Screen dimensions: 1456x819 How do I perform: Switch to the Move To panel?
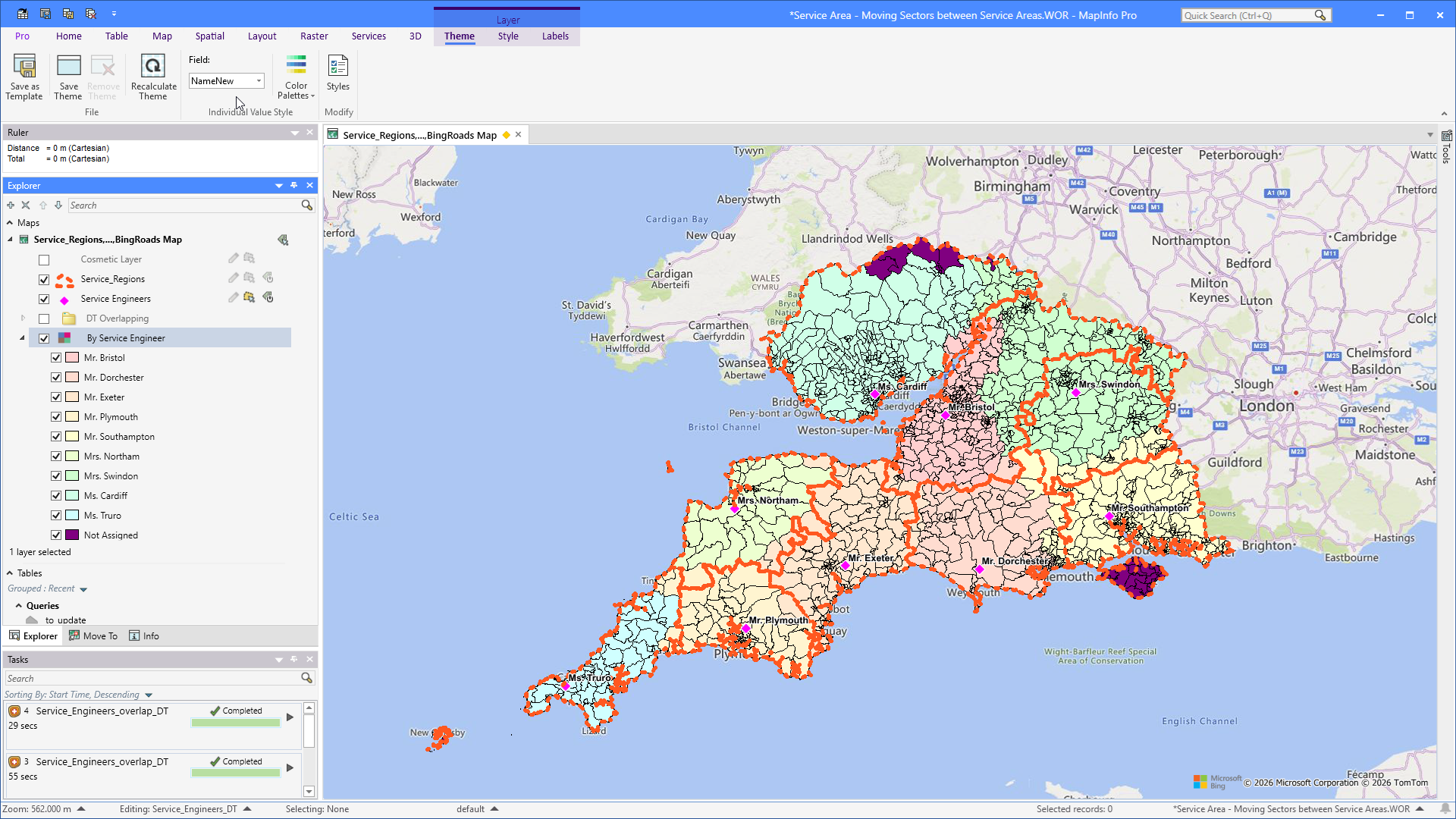tap(93, 636)
